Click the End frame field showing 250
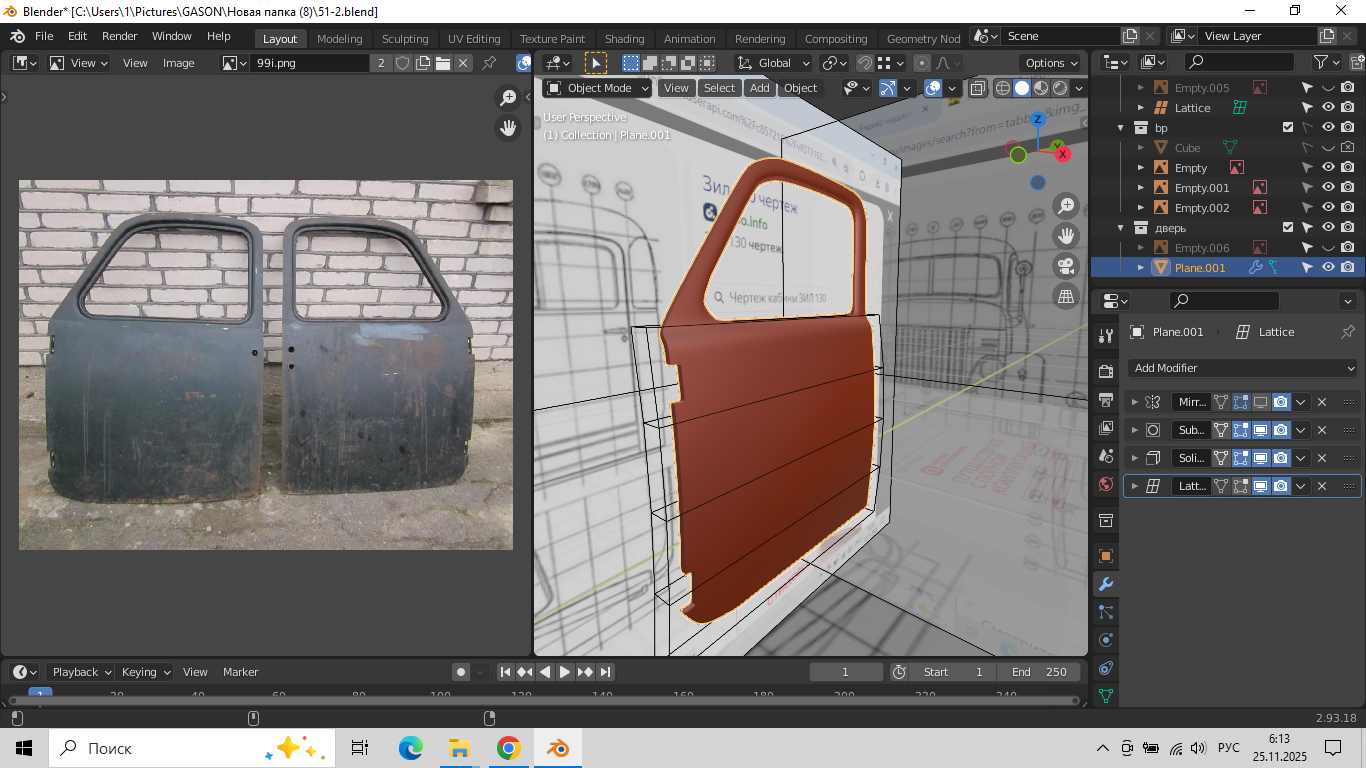Image resolution: width=1366 pixels, height=768 pixels. point(1040,672)
